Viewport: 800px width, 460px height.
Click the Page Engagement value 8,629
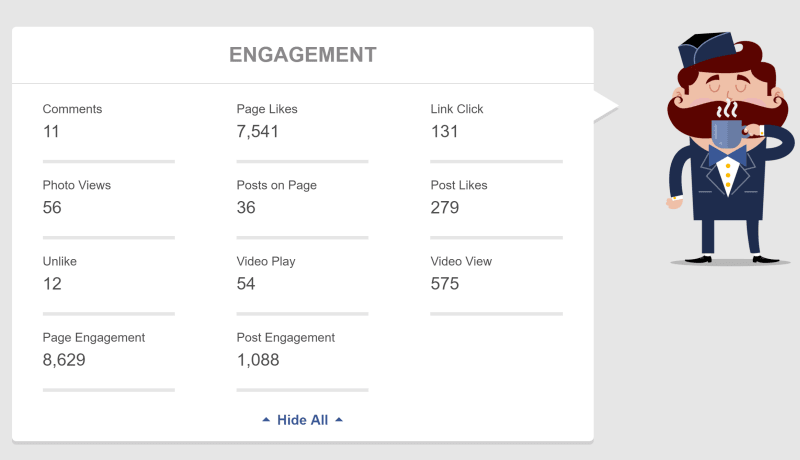[64, 360]
